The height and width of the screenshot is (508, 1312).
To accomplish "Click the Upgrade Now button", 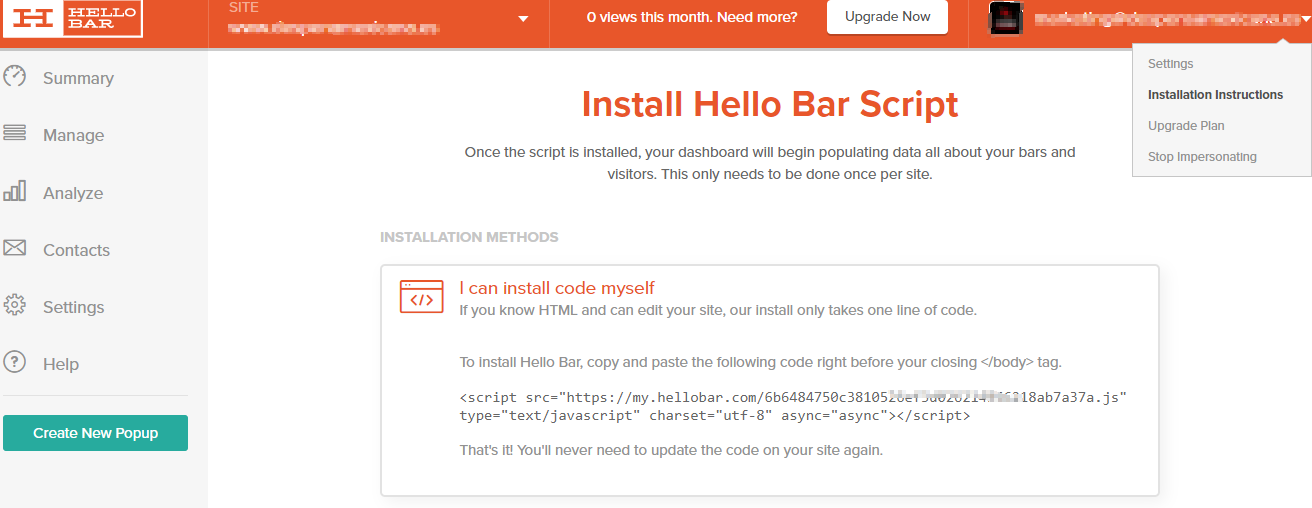I will [887, 17].
